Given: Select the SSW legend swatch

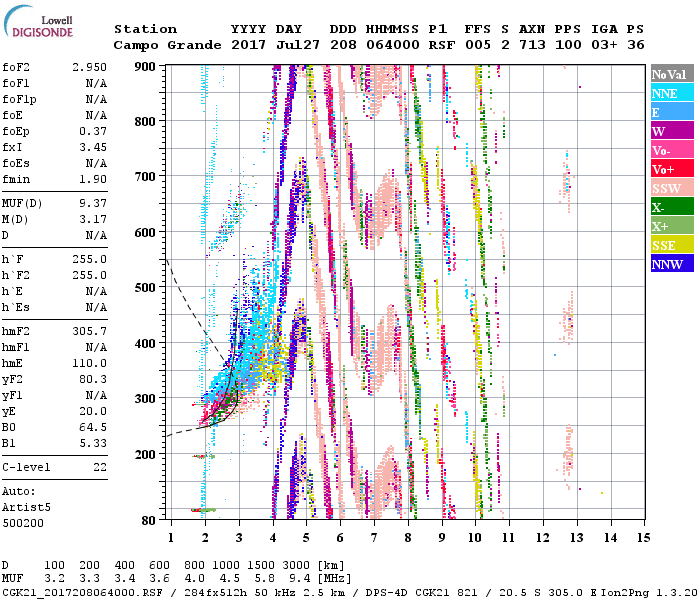Looking at the screenshot, I should coord(672,188).
